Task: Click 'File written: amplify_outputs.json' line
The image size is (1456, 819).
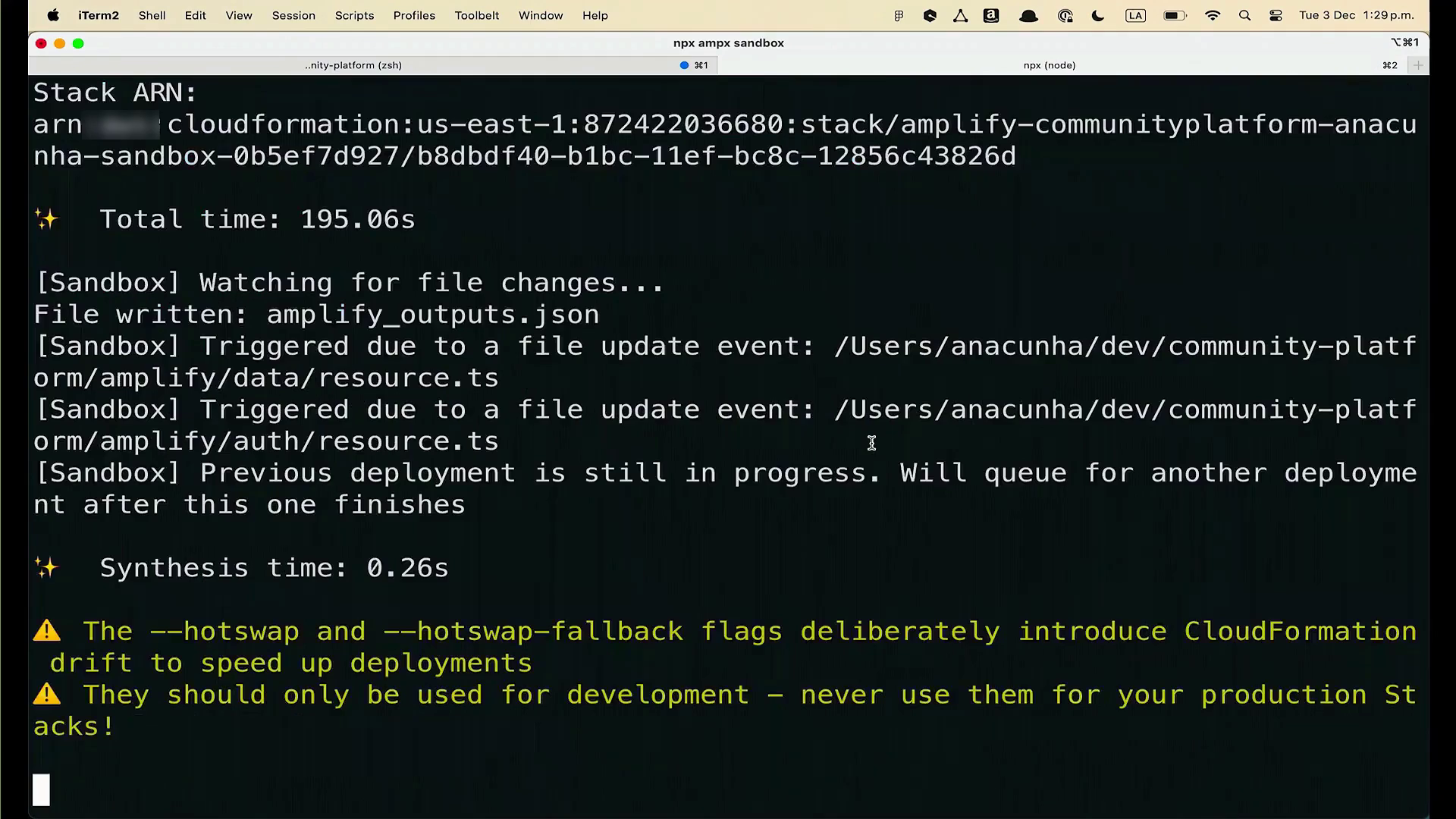Action: pos(316,314)
